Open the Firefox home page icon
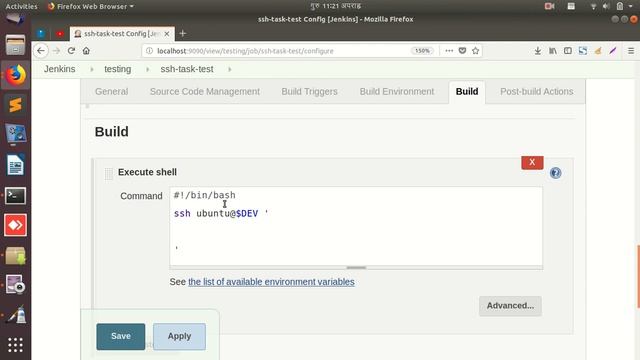 86,51
